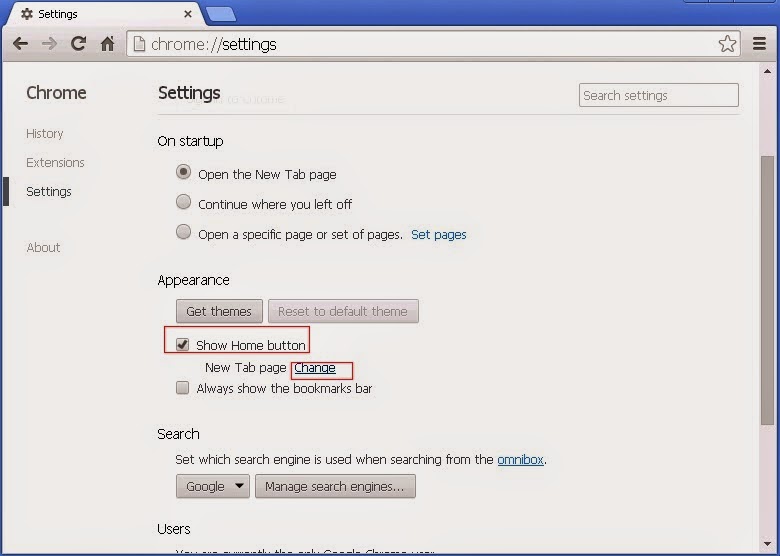Click the On startup section heading
The height and width of the screenshot is (556, 780).
190,141
